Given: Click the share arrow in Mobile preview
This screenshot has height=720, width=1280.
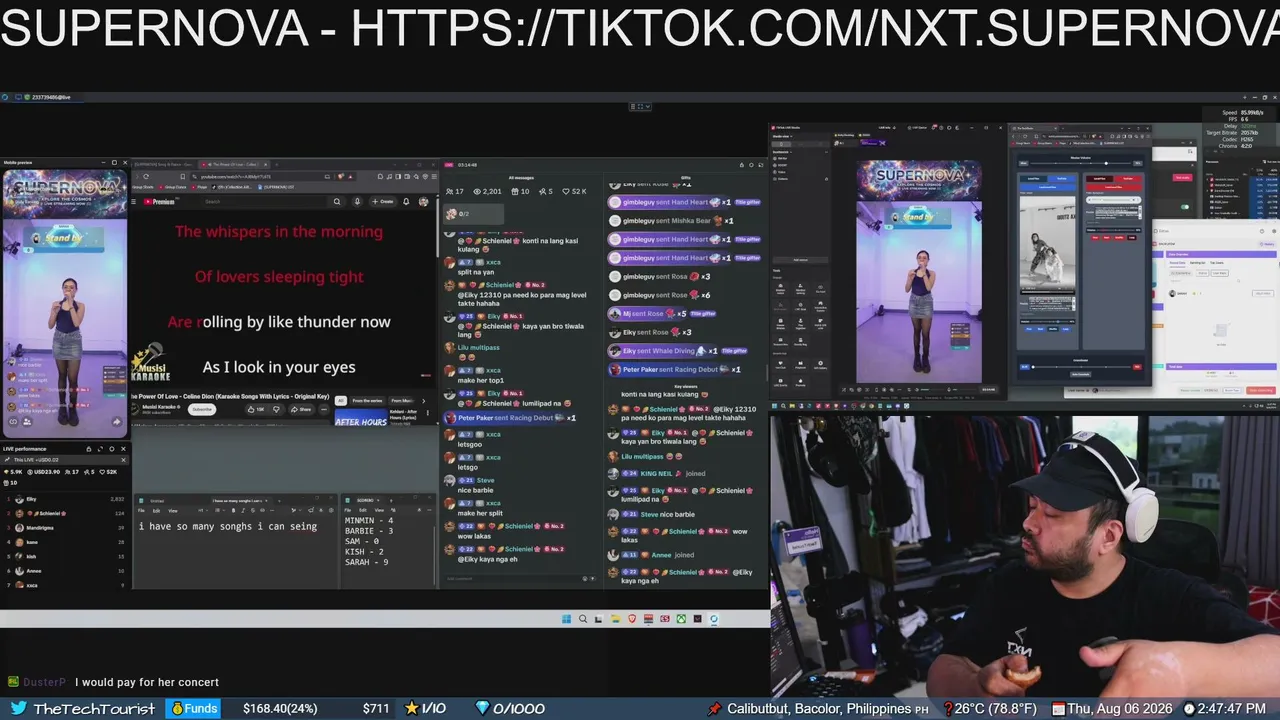Looking at the screenshot, I should pyautogui.click(x=116, y=422).
